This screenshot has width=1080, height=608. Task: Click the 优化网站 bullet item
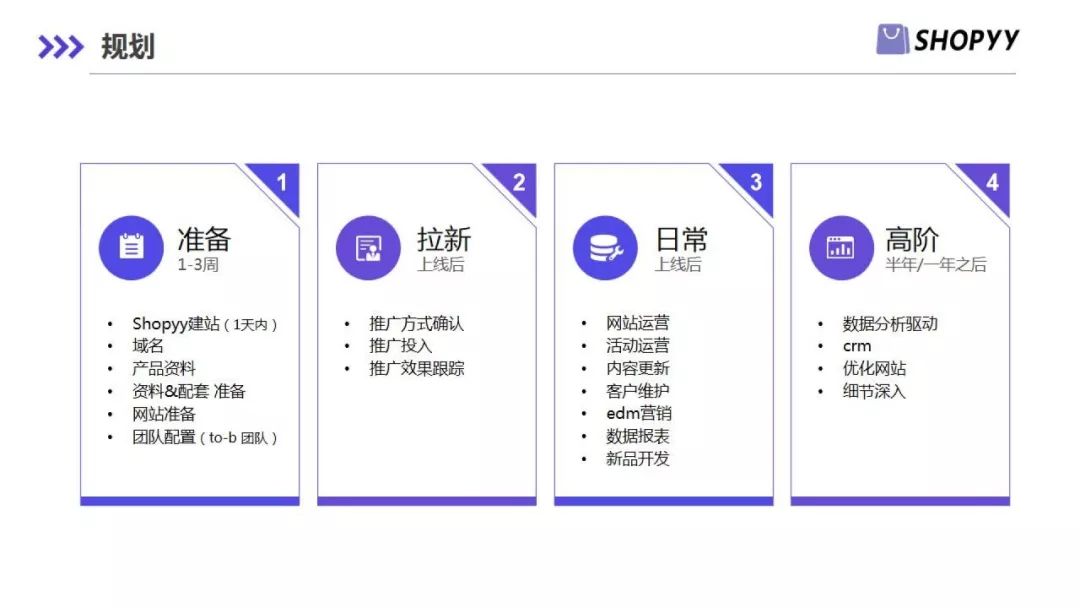coord(874,368)
